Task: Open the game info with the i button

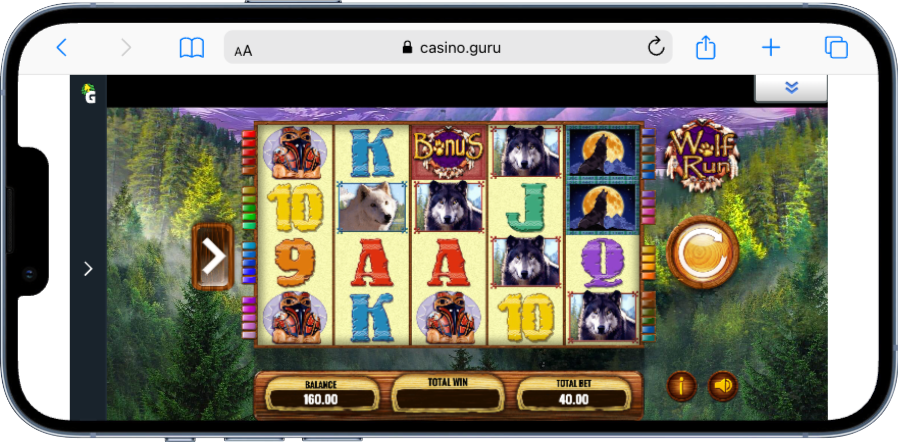Action: point(682,386)
